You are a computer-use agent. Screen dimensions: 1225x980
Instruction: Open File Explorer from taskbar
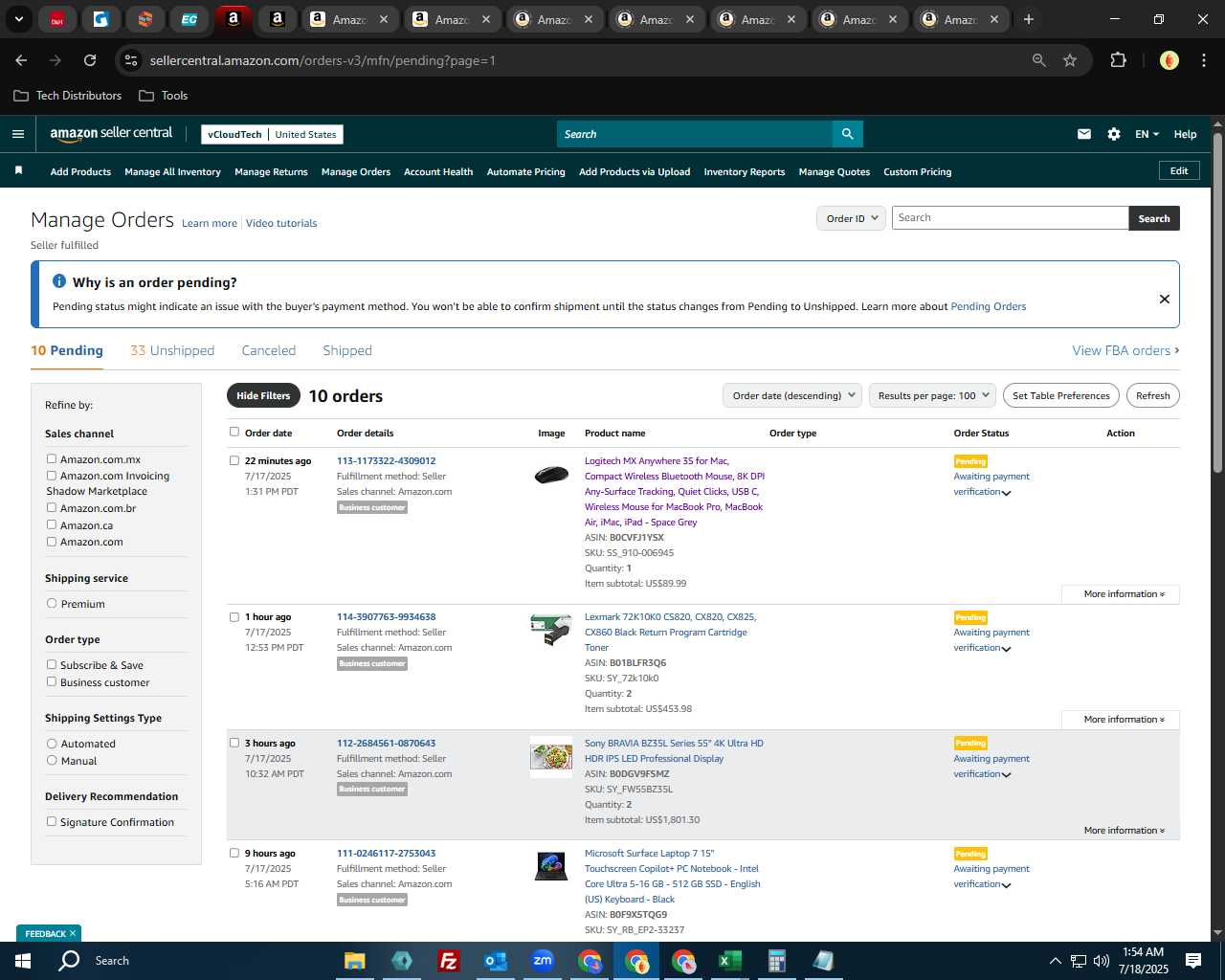pyautogui.click(x=355, y=961)
